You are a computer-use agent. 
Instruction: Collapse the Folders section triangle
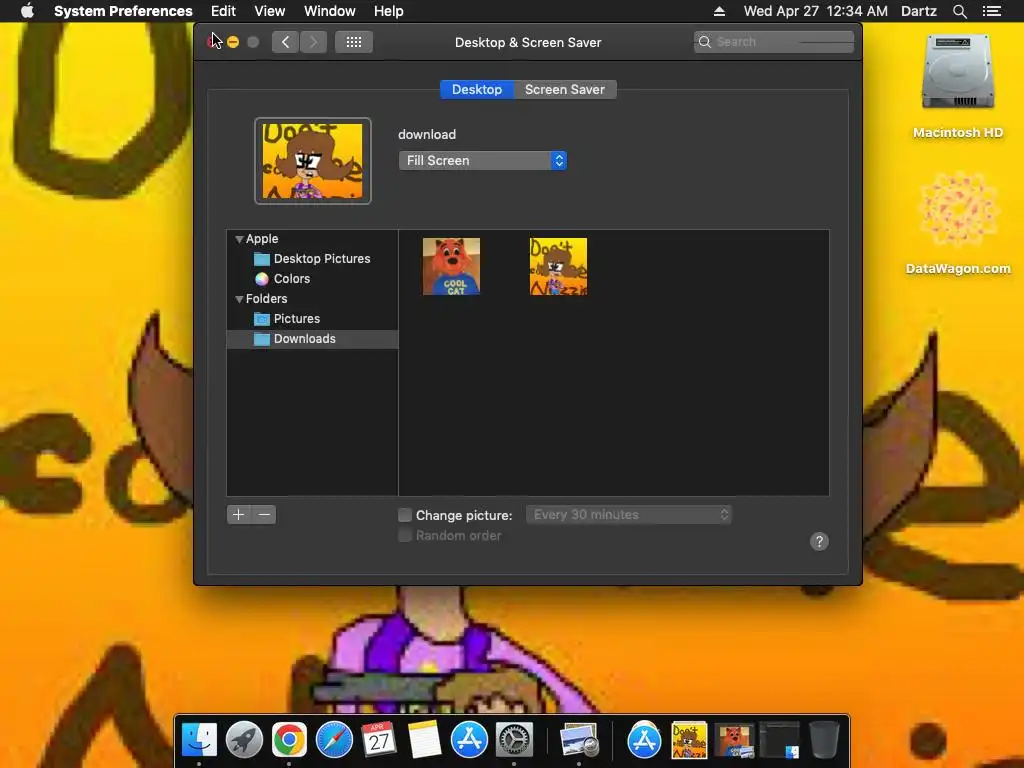click(x=239, y=299)
